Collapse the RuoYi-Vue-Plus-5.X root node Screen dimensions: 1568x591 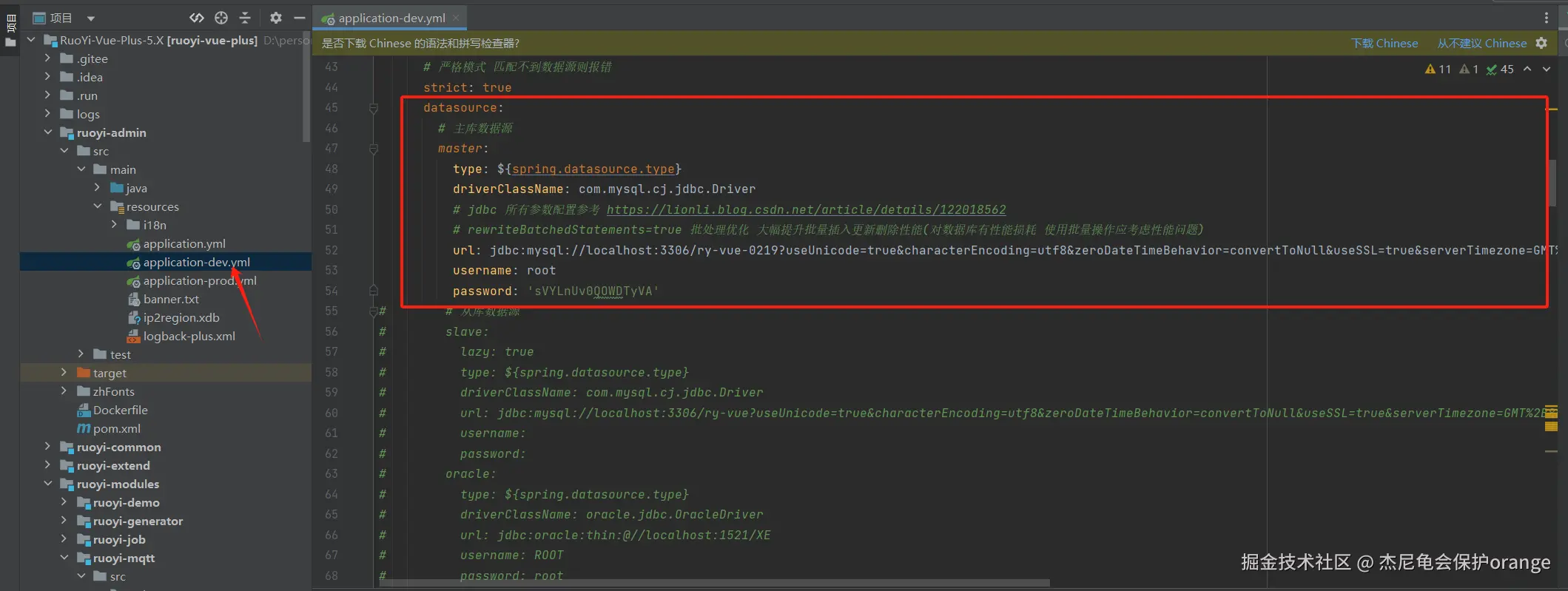[31, 40]
